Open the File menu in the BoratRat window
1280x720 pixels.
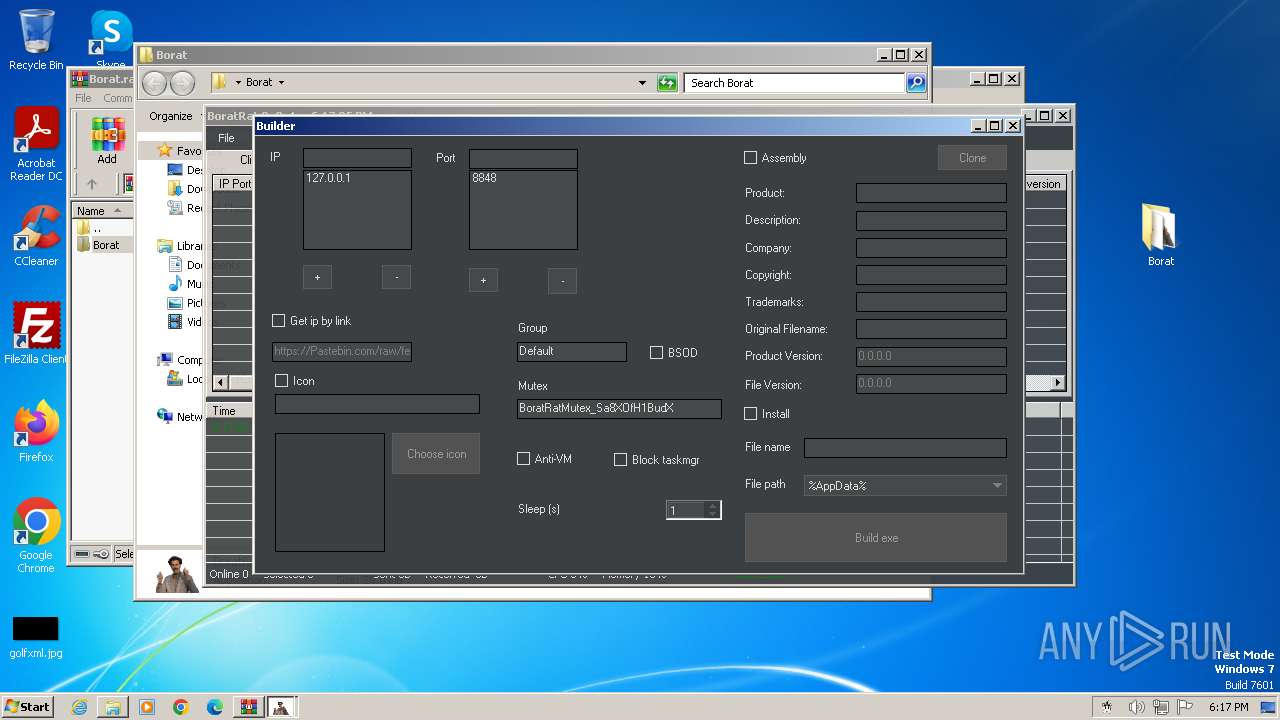click(x=227, y=138)
